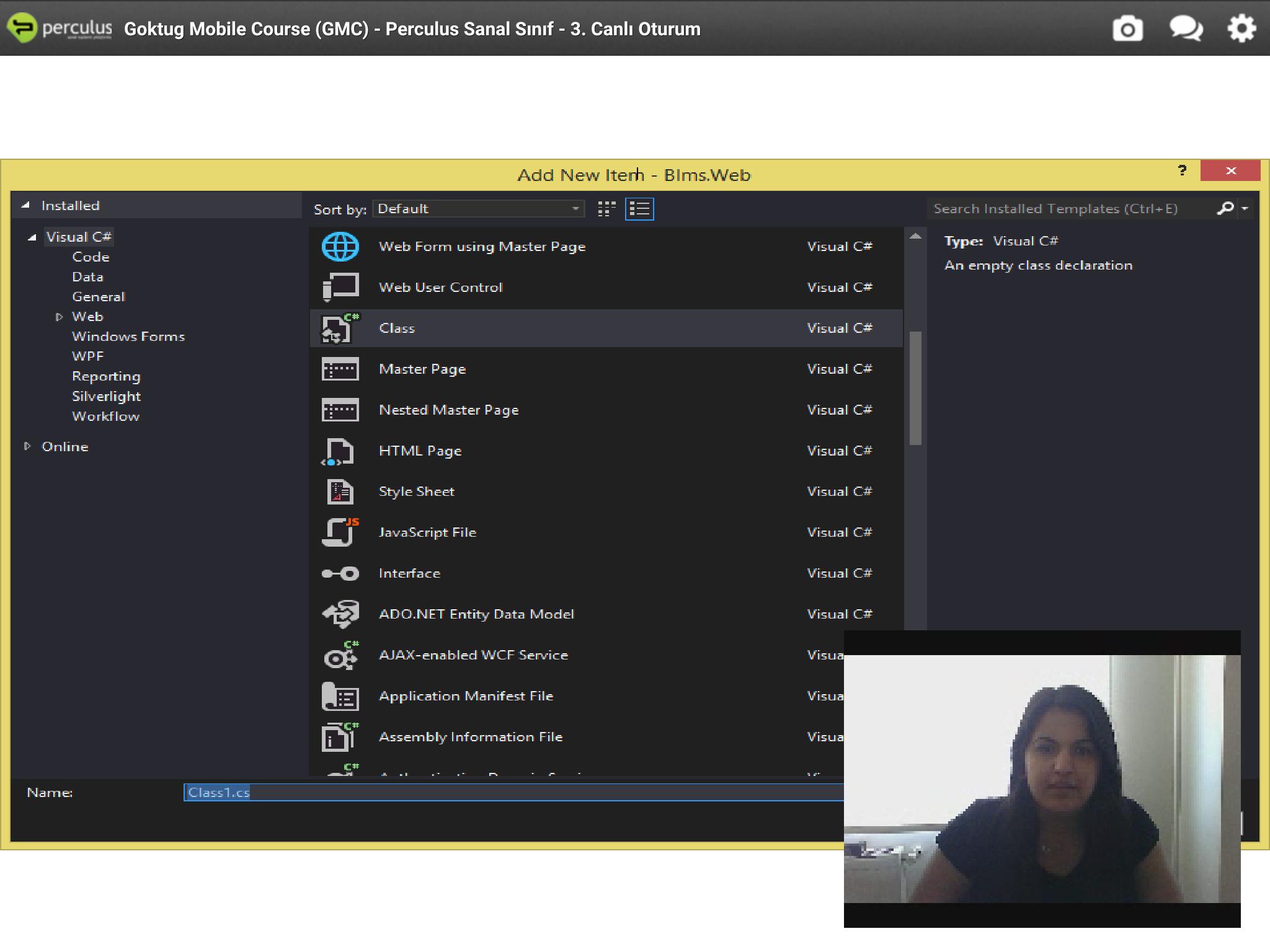This screenshot has width=1270, height=952.
Task: Switch to small icons grid view
Action: [606, 209]
